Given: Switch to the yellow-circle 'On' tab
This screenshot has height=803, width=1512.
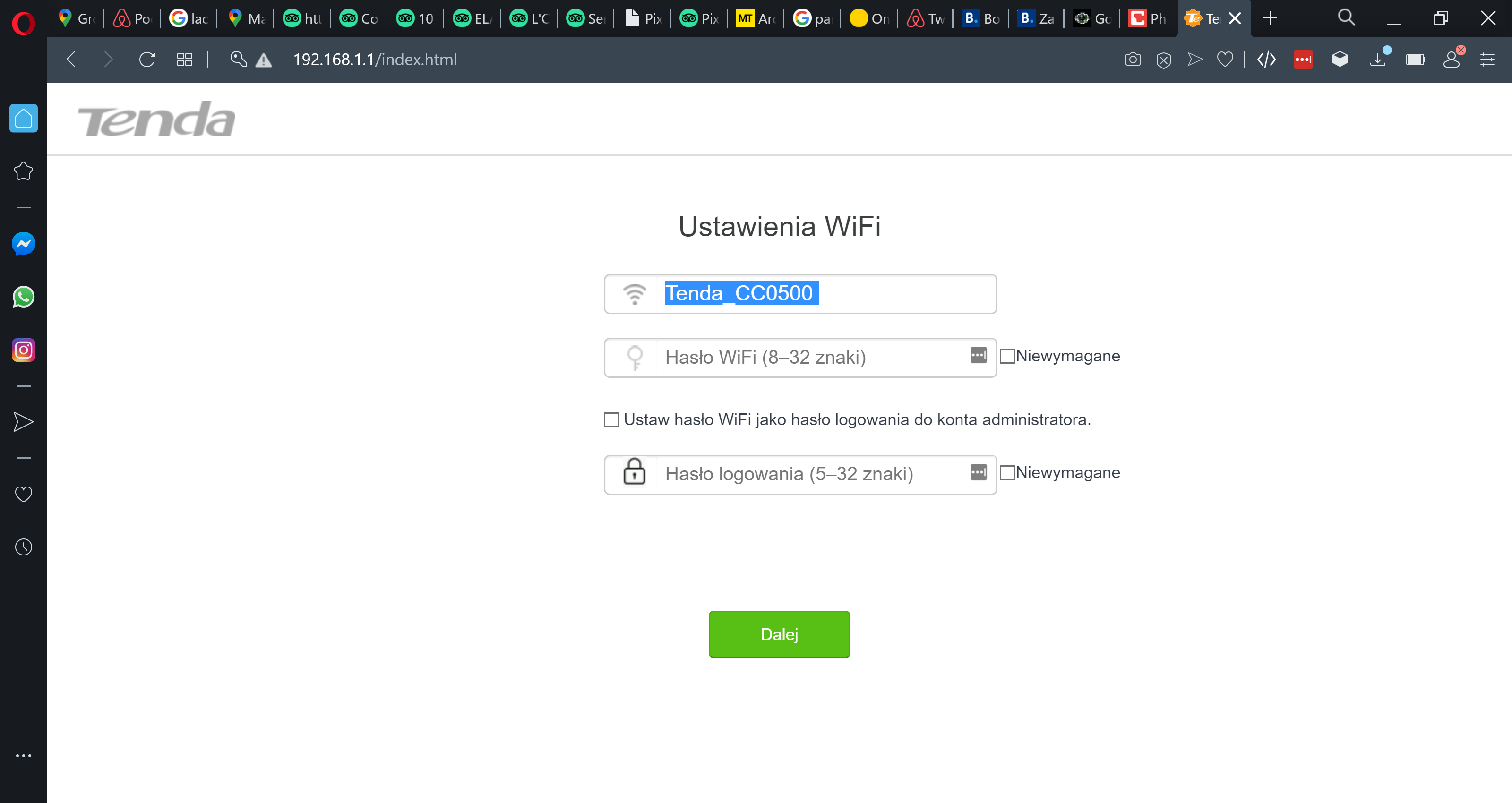Looking at the screenshot, I should [869, 18].
